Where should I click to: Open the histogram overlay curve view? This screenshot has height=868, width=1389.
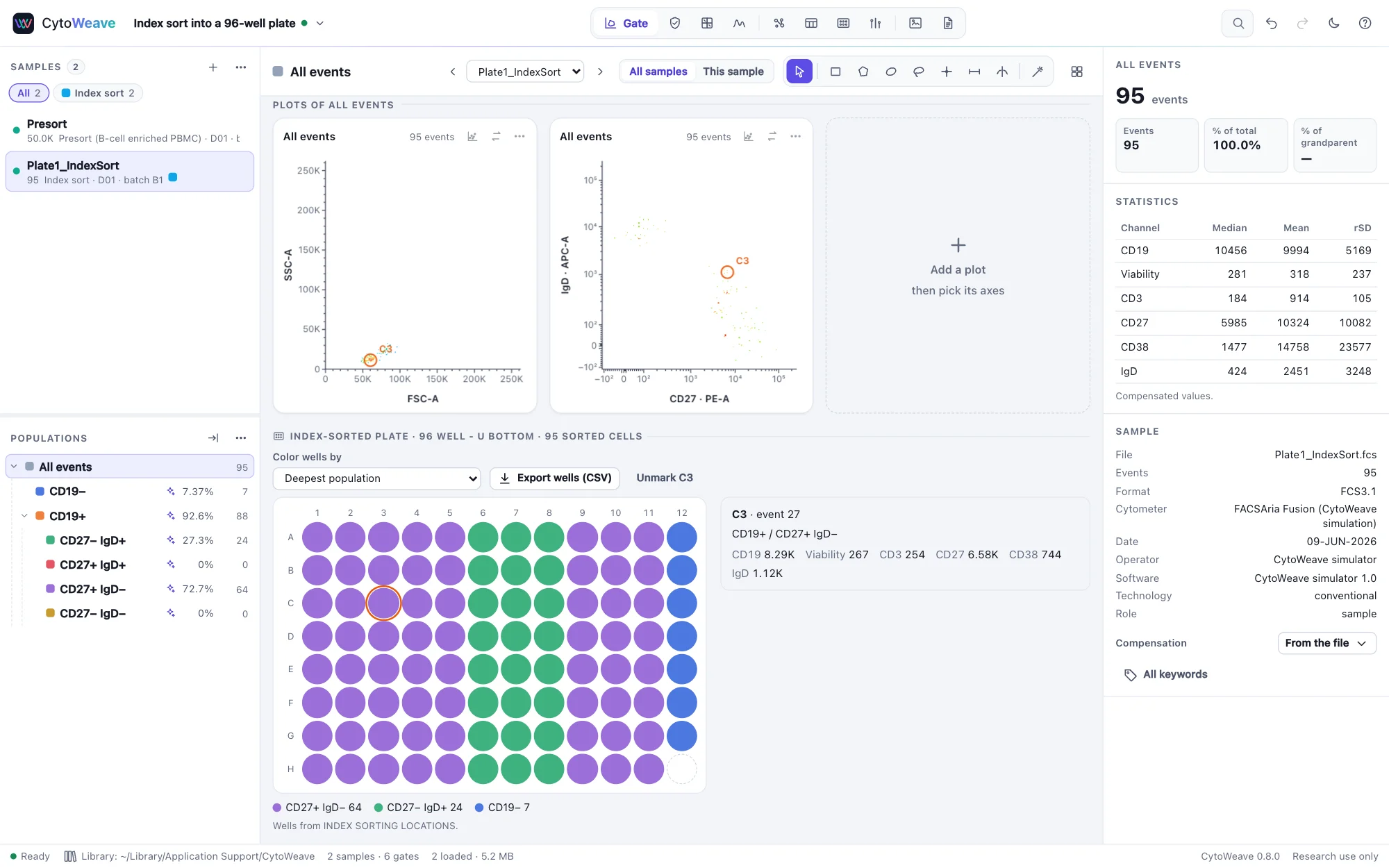(739, 23)
